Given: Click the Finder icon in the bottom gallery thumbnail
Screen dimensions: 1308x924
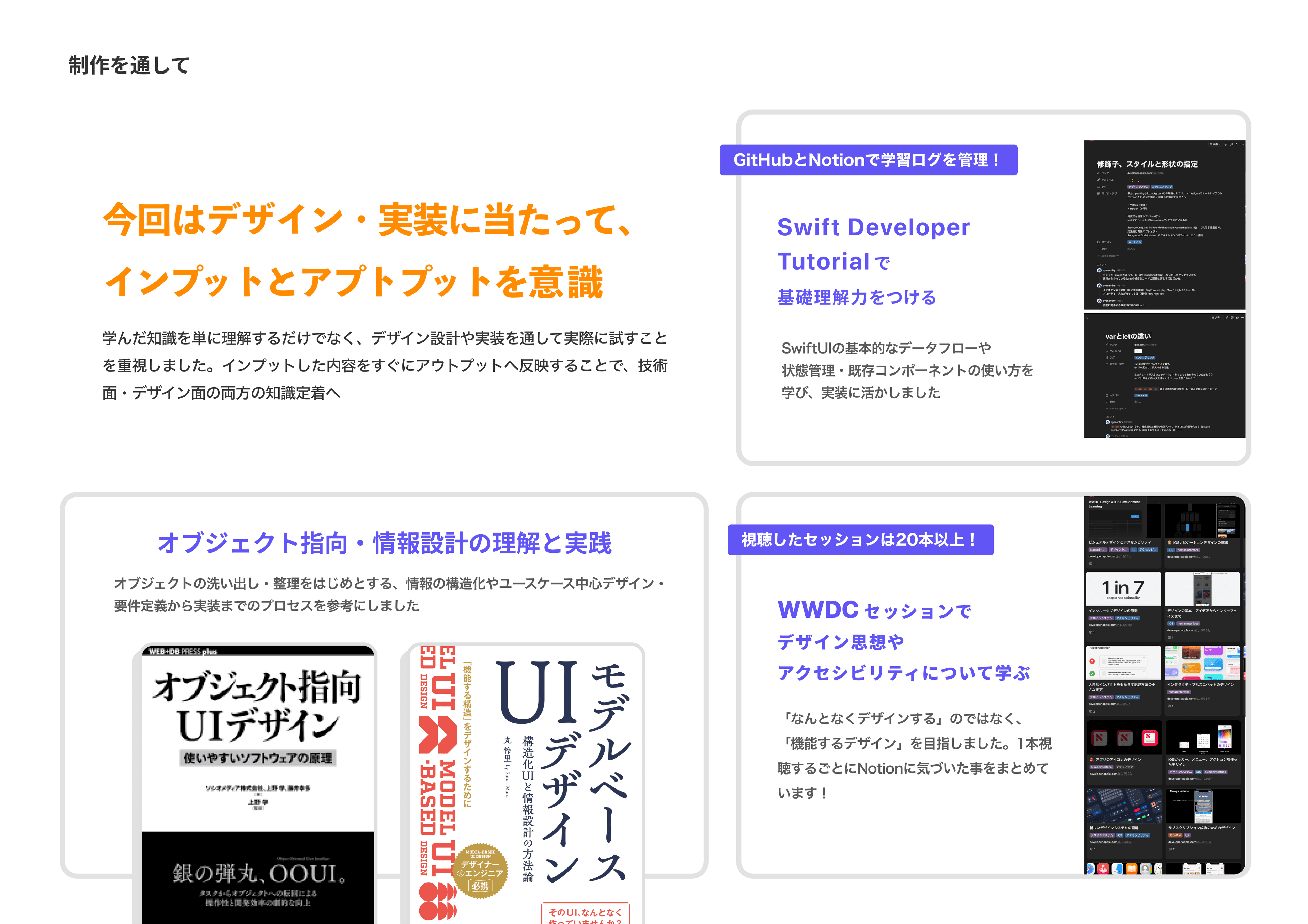Looking at the screenshot, I should [x=1118, y=869].
